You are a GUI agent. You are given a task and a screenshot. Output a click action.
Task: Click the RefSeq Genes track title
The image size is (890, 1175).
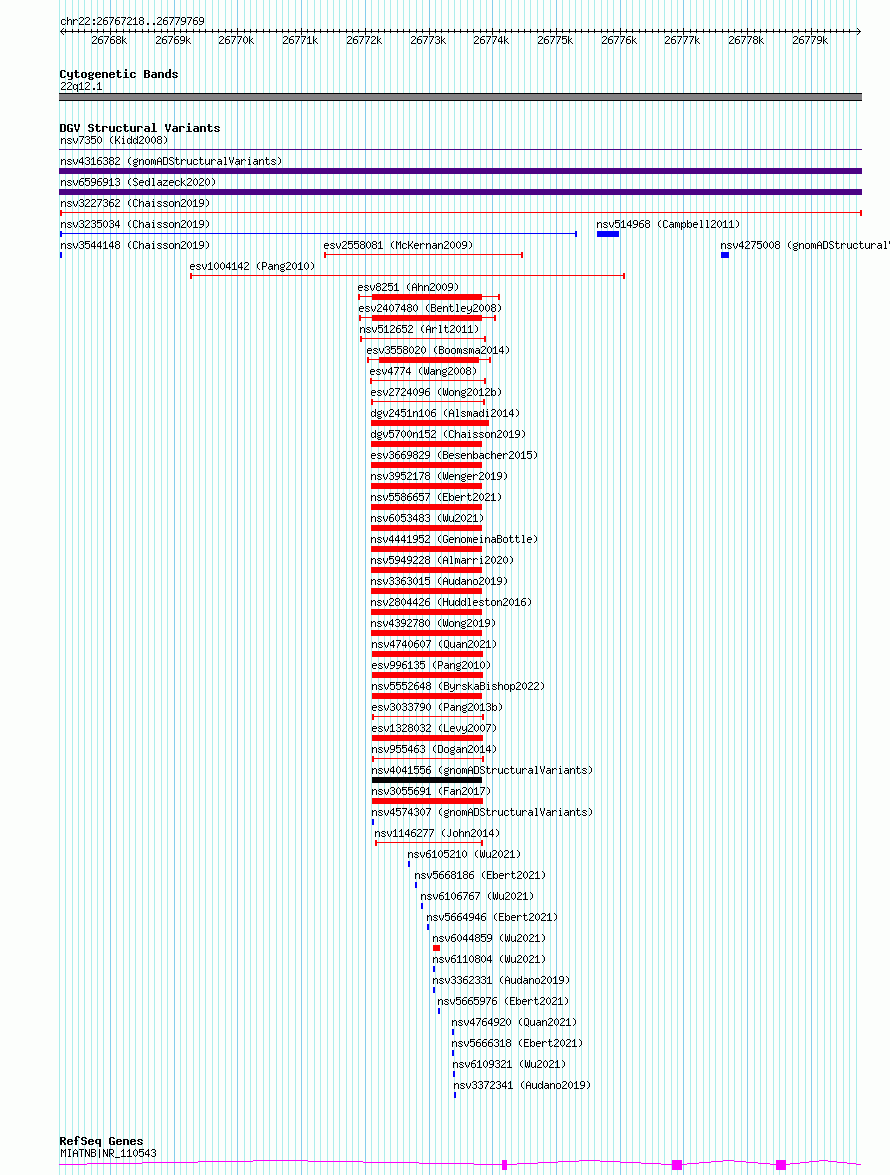101,1141
